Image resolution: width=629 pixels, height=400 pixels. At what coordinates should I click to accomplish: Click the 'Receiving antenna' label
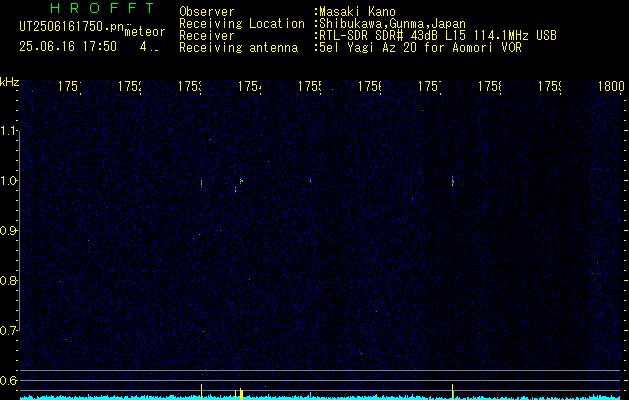(238, 48)
